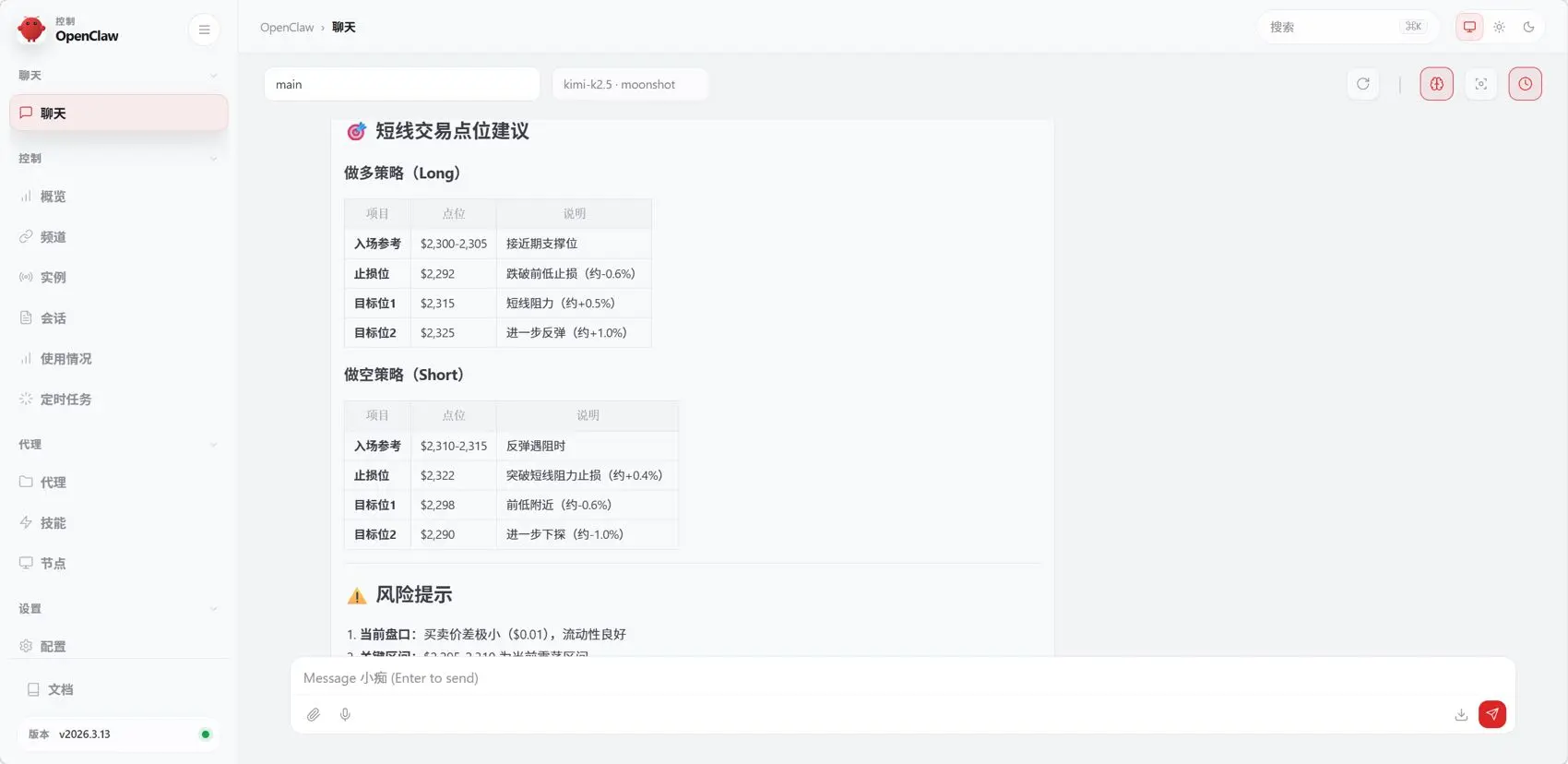Send message with the red paper-plane button
1568x764 pixels.
[x=1492, y=714]
